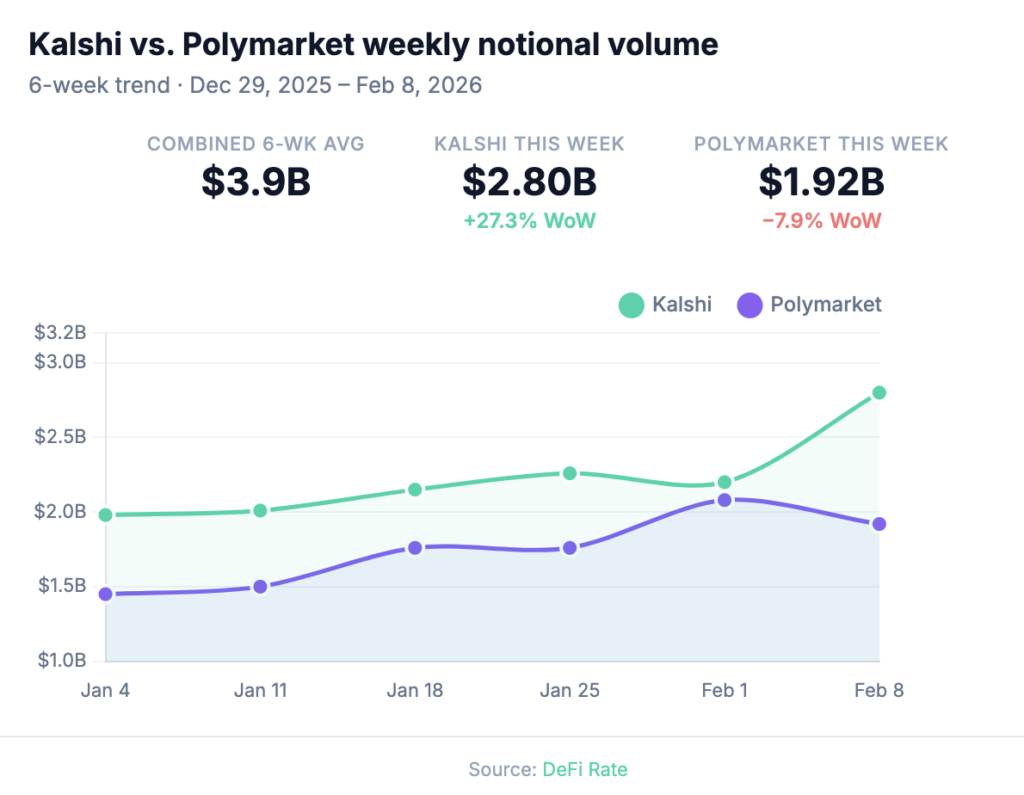Open the DeFi Rate source link
The height and width of the screenshot is (795, 1024).
tap(585, 769)
